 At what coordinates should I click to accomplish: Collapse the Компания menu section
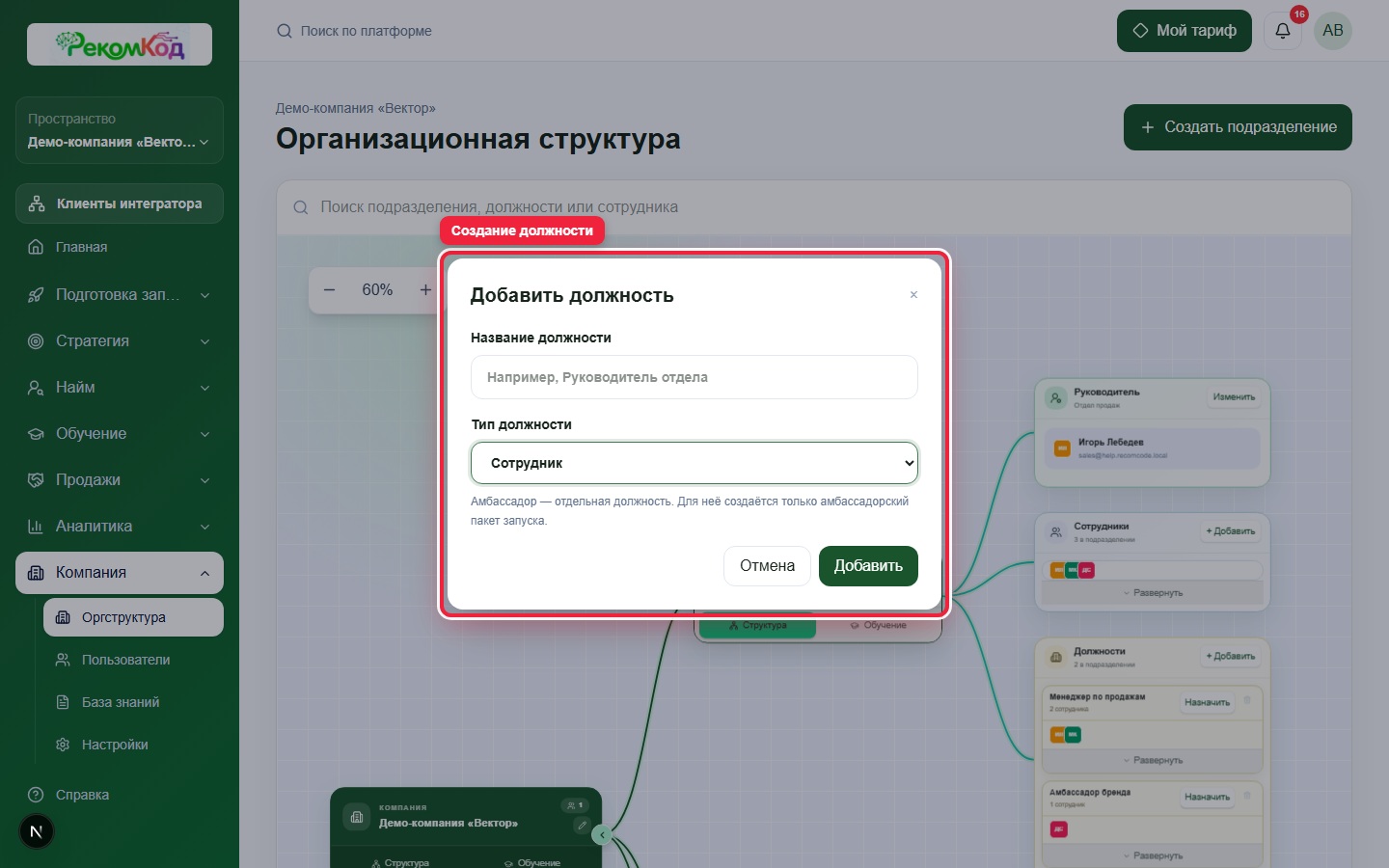120,573
